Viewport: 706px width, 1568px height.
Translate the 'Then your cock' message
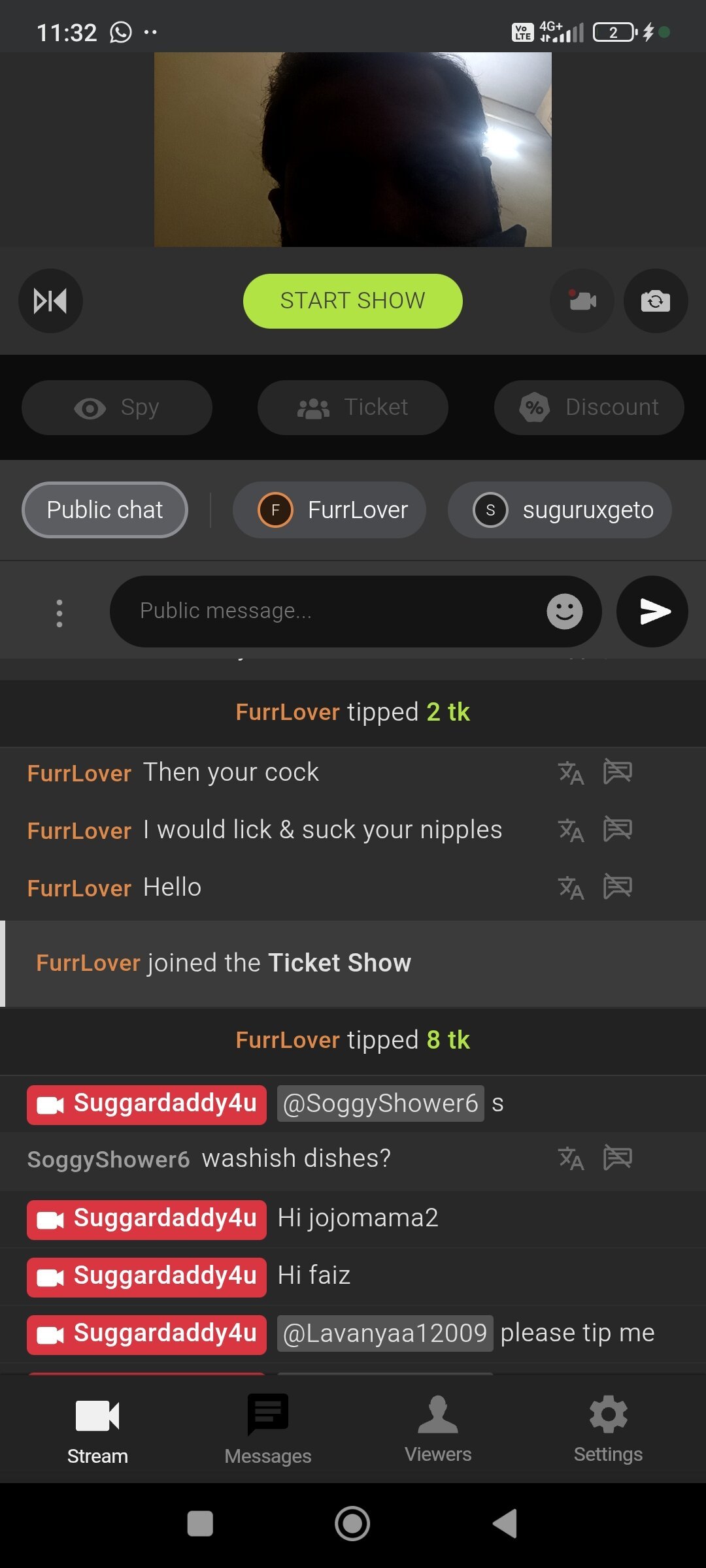(x=571, y=773)
